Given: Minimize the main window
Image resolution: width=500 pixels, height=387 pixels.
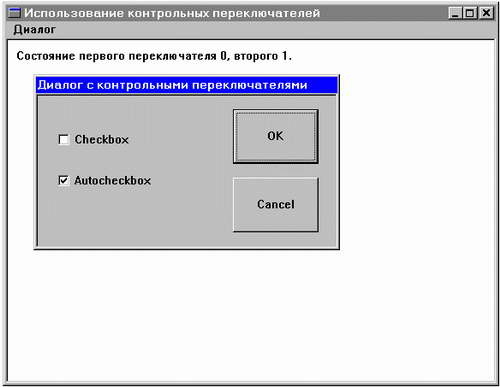Looking at the screenshot, I should 455,13.
